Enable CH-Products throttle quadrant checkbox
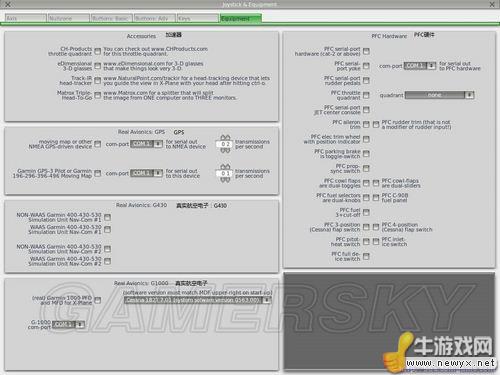The image size is (500, 375). (x=97, y=51)
